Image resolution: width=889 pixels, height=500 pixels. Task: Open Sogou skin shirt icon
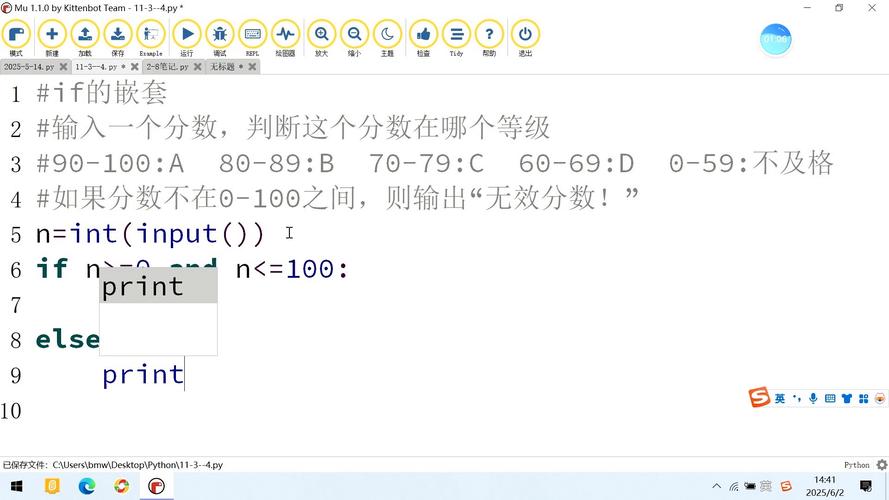point(846,399)
